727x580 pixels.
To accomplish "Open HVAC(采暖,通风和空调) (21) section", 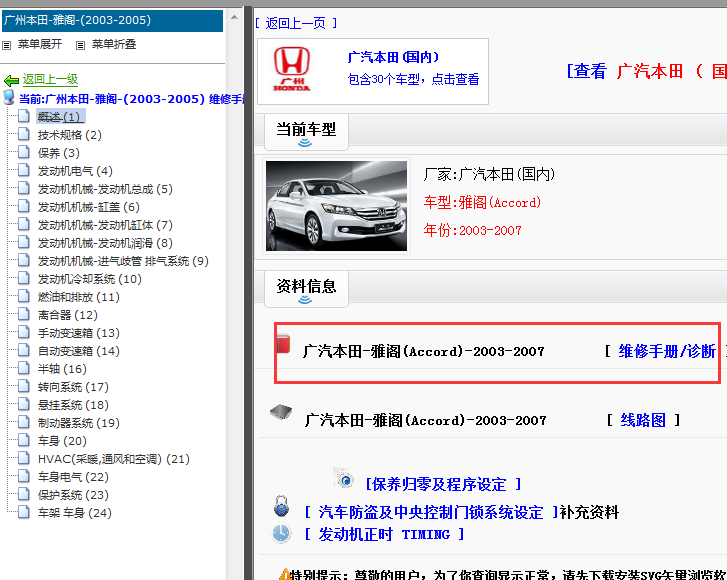I will tap(114, 459).
